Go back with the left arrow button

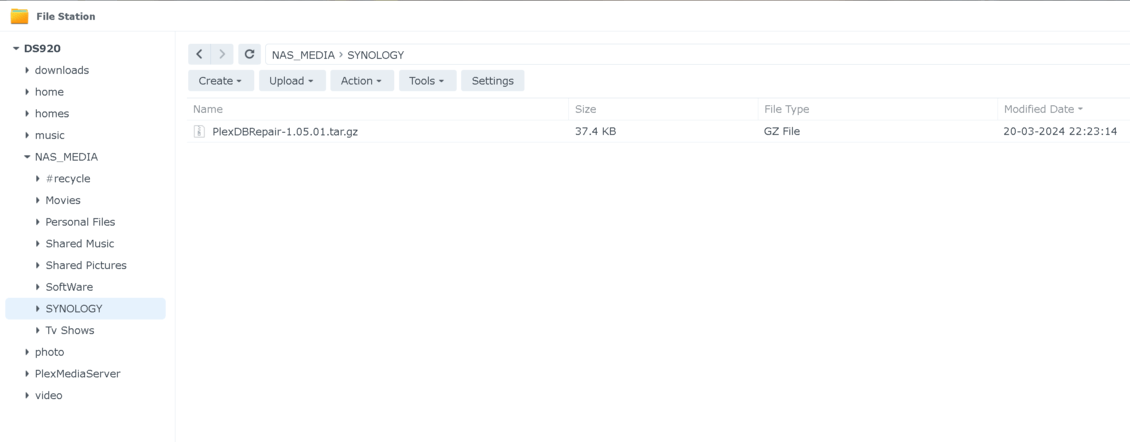point(200,54)
